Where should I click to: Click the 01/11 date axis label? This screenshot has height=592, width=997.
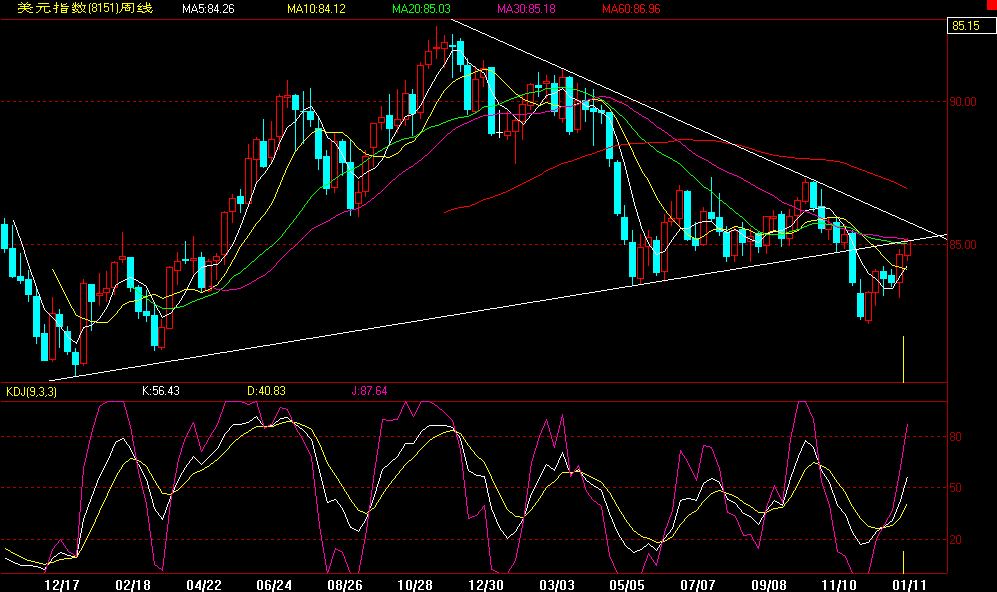tap(909, 585)
